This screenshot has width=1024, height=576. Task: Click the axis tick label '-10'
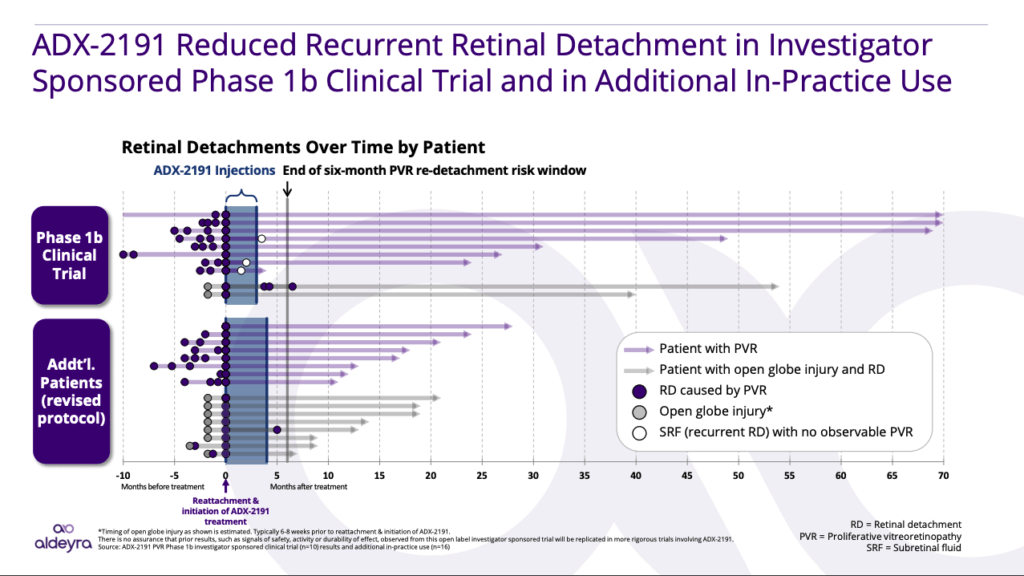[x=123, y=475]
